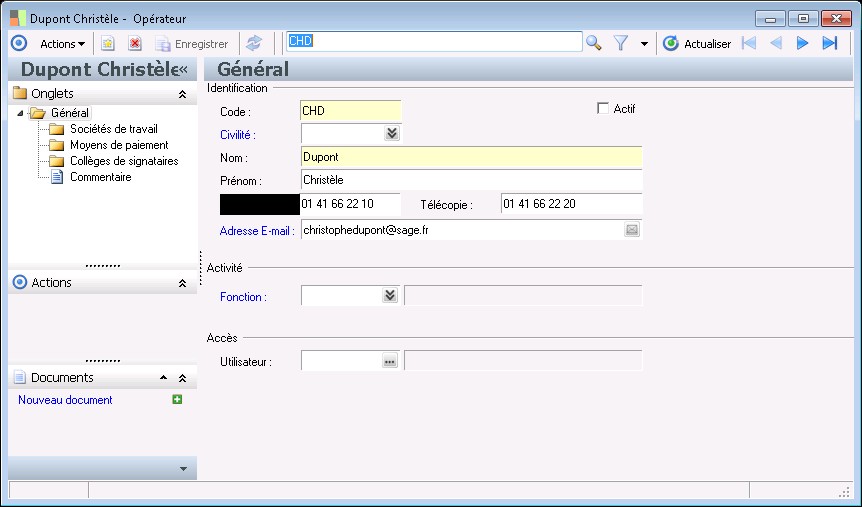Toggle the Actif checkbox
Viewport: 862px width, 507px height.
click(x=603, y=108)
